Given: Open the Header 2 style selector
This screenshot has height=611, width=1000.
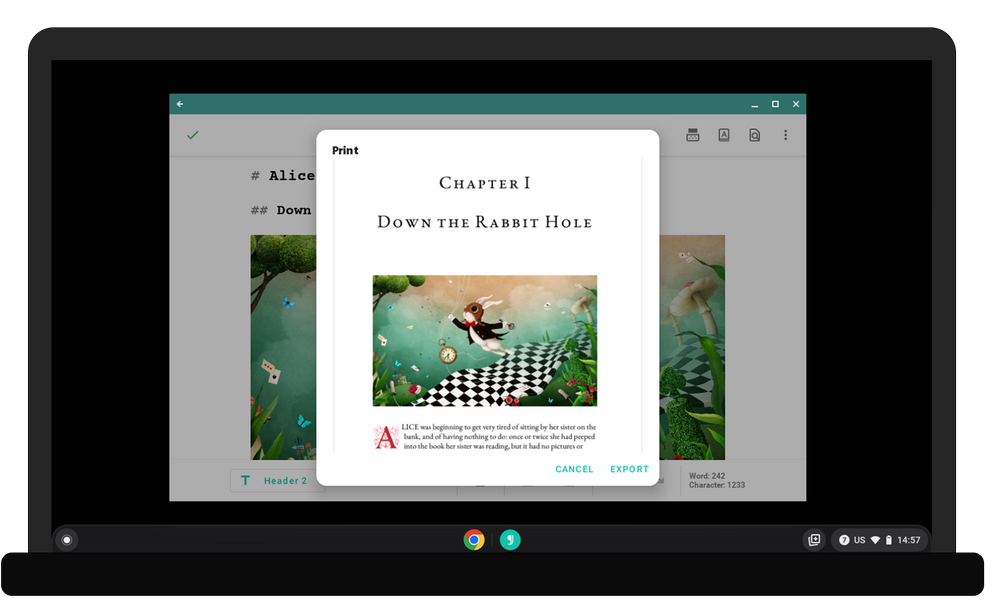Looking at the screenshot, I should [x=285, y=480].
